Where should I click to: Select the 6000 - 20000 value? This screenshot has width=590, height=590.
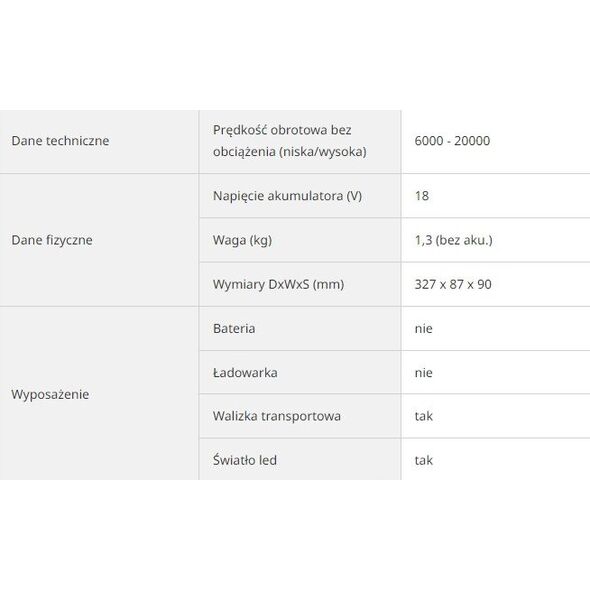[452, 141]
